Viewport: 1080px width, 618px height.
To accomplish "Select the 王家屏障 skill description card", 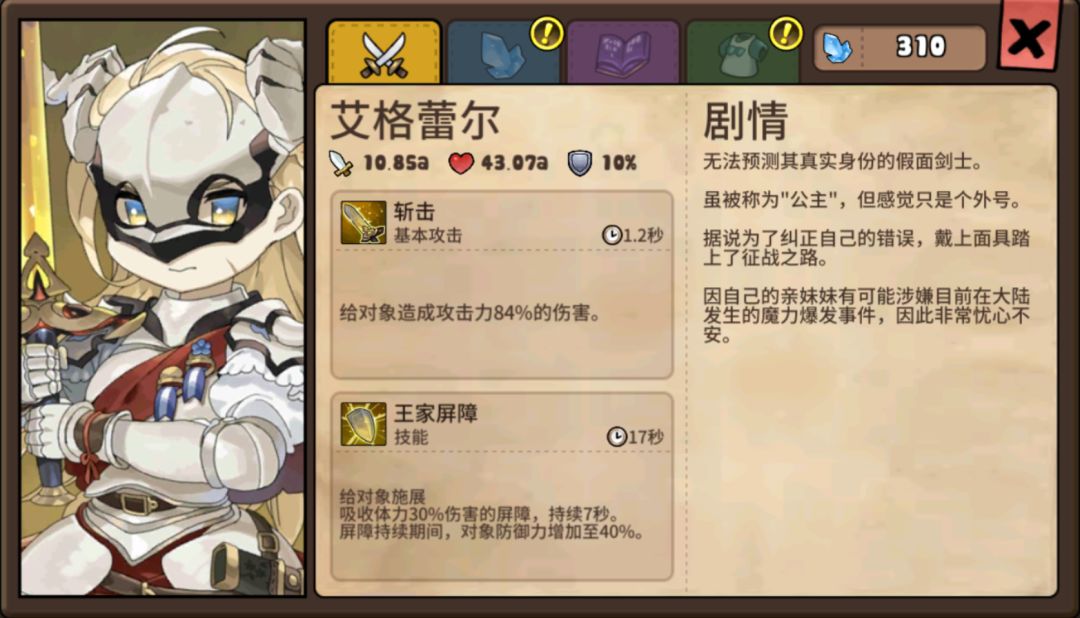I will coord(501,486).
